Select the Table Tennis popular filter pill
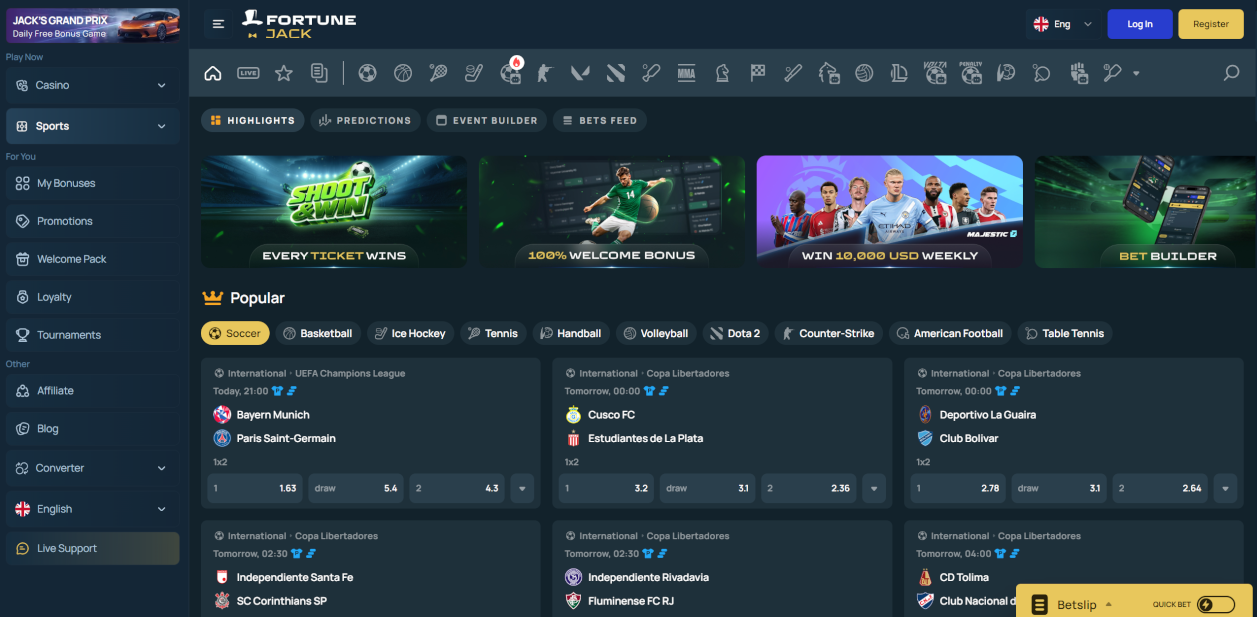 coord(1065,333)
